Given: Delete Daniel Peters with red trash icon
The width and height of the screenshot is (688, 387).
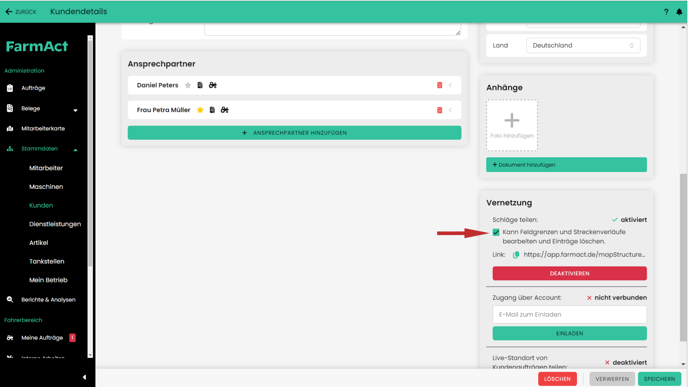Looking at the screenshot, I should click(x=439, y=85).
